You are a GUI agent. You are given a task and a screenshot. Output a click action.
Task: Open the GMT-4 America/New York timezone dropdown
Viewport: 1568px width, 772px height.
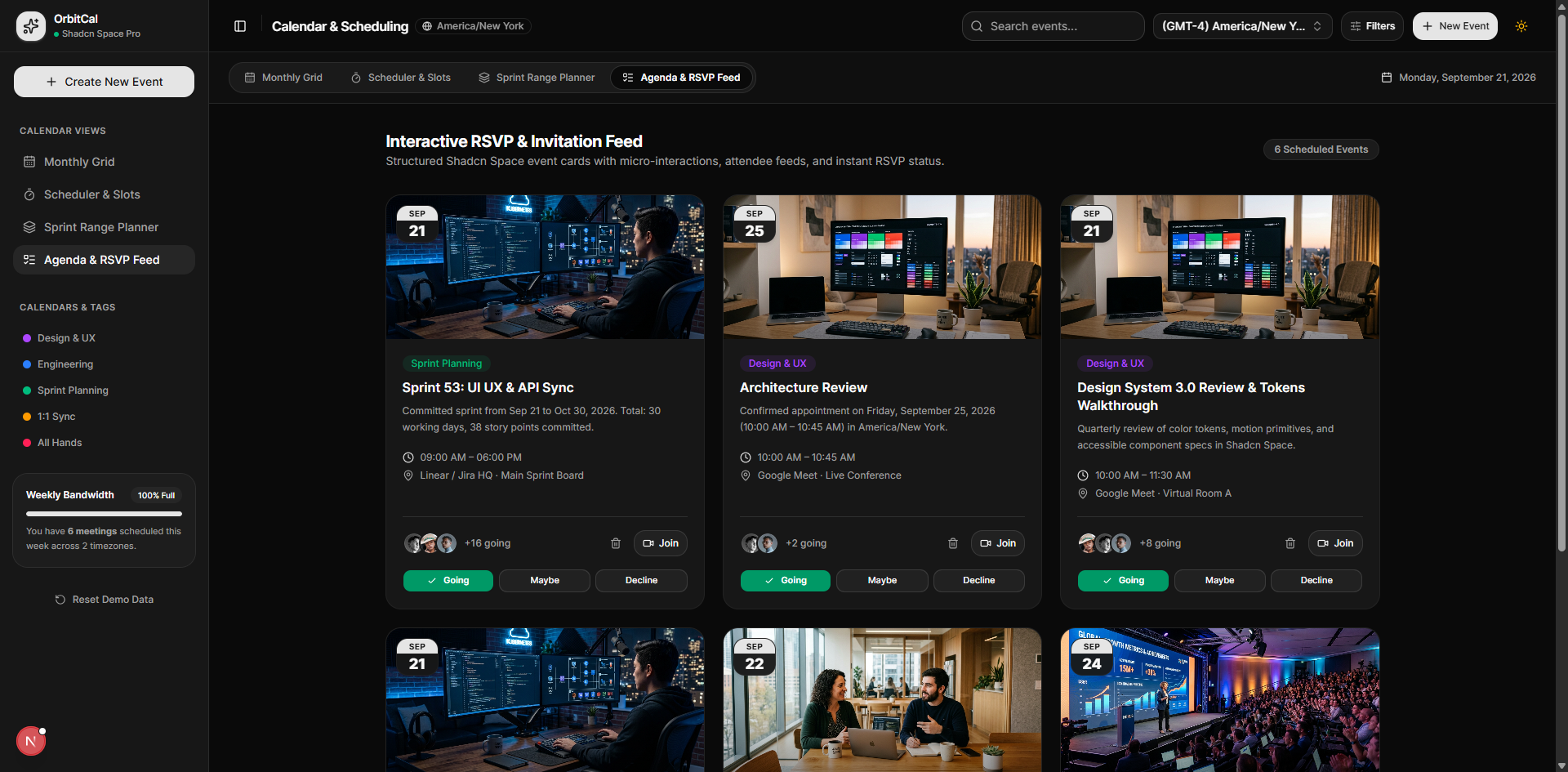[1242, 26]
